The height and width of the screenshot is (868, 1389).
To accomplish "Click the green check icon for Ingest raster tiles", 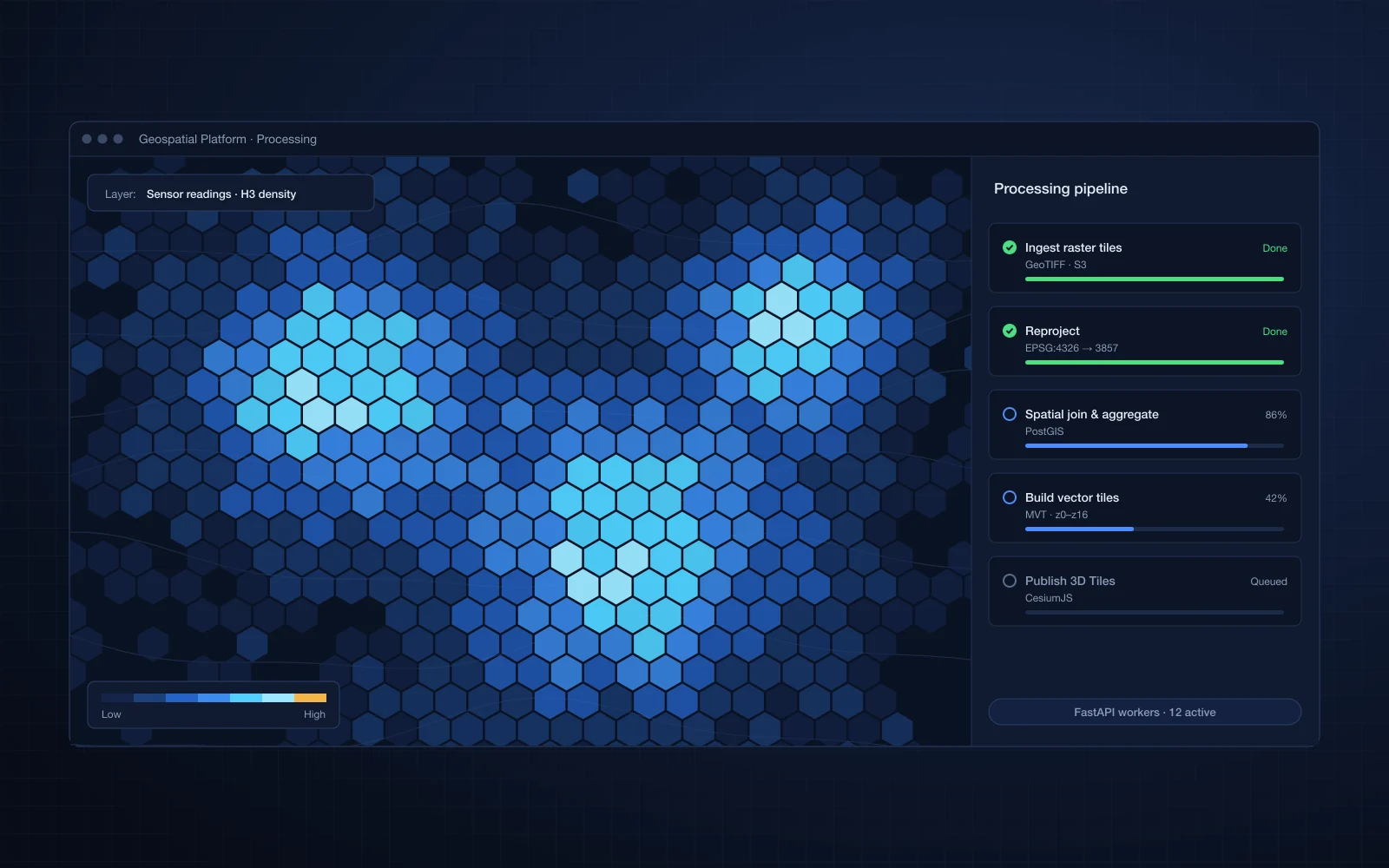I will (1010, 247).
